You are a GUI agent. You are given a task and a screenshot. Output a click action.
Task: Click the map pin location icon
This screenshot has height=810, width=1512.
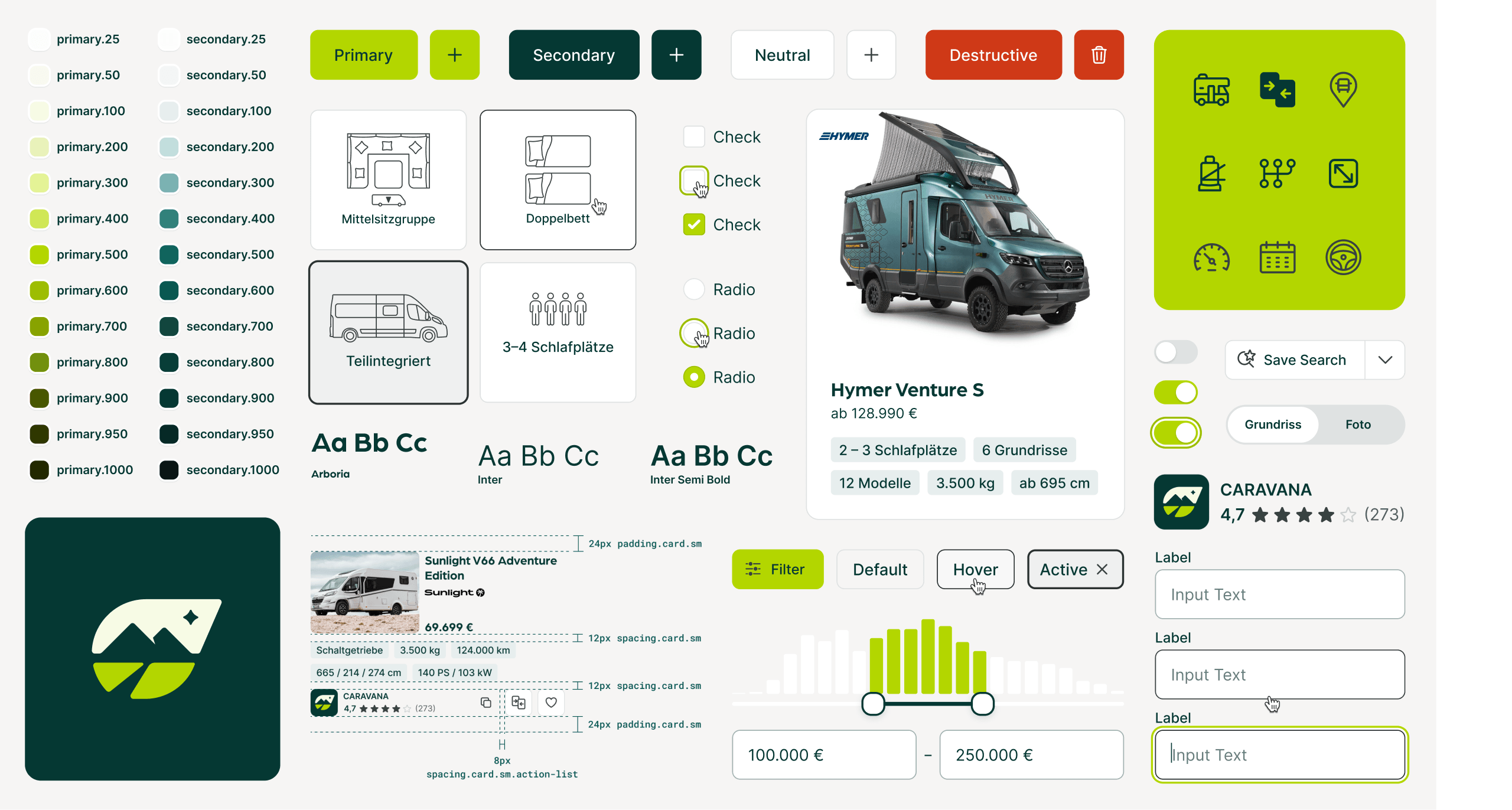(x=1343, y=89)
